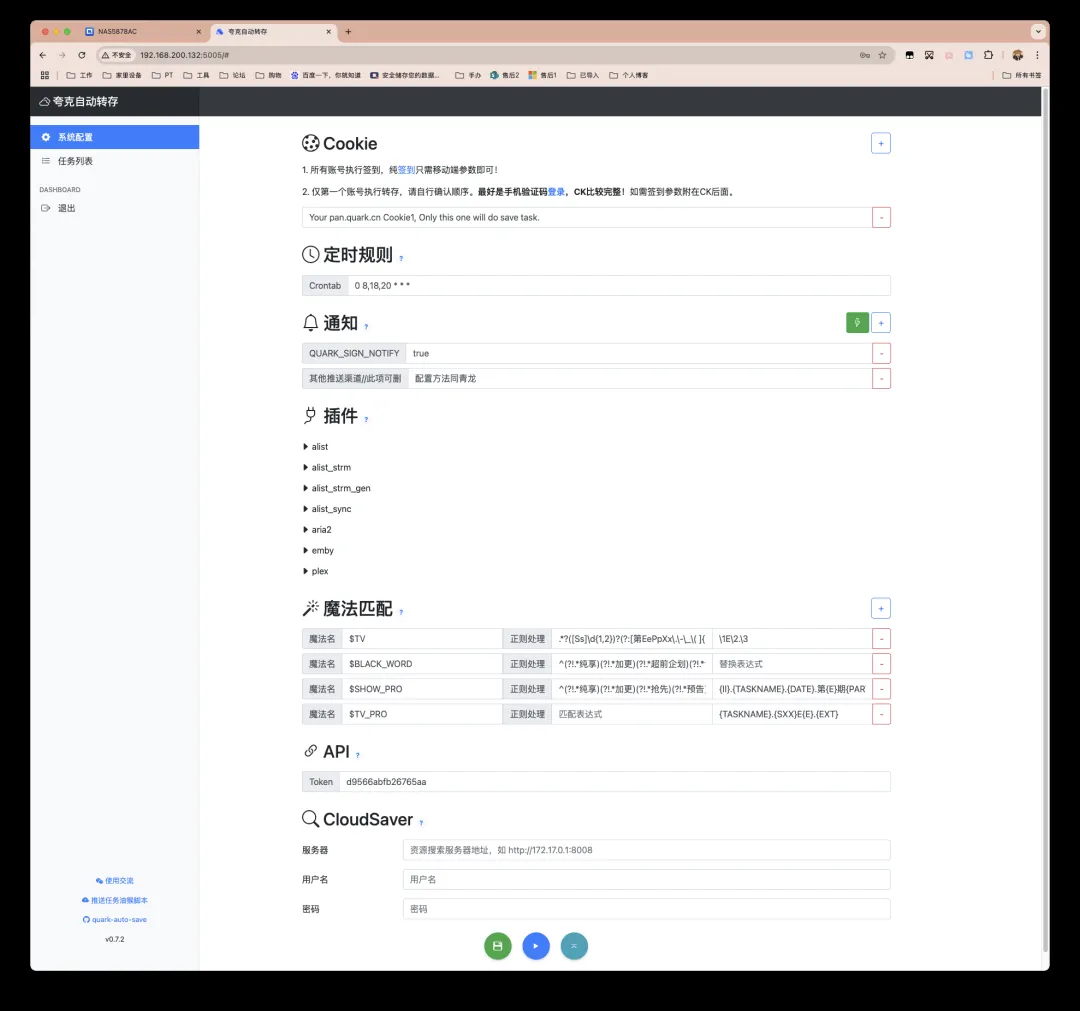Viewport: 1080px width, 1011px height.
Task: Open the Chrome extensions puzzle icon
Action: (988, 55)
